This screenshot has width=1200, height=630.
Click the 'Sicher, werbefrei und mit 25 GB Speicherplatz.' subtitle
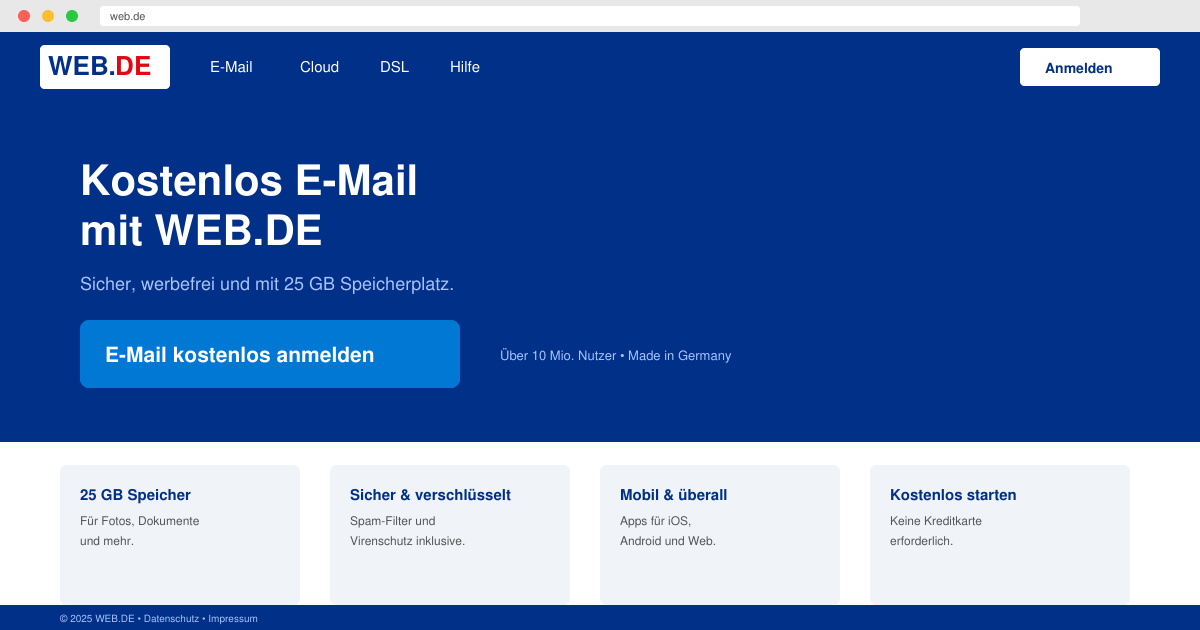click(x=267, y=284)
